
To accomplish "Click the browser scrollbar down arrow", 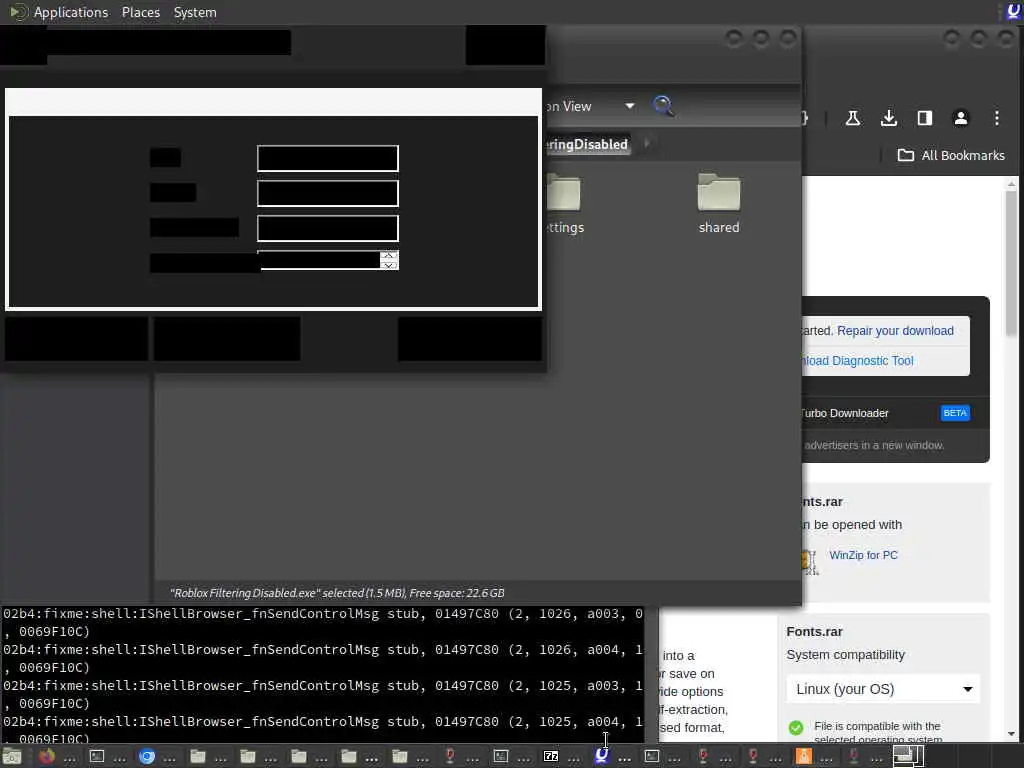I will click(x=1011, y=734).
